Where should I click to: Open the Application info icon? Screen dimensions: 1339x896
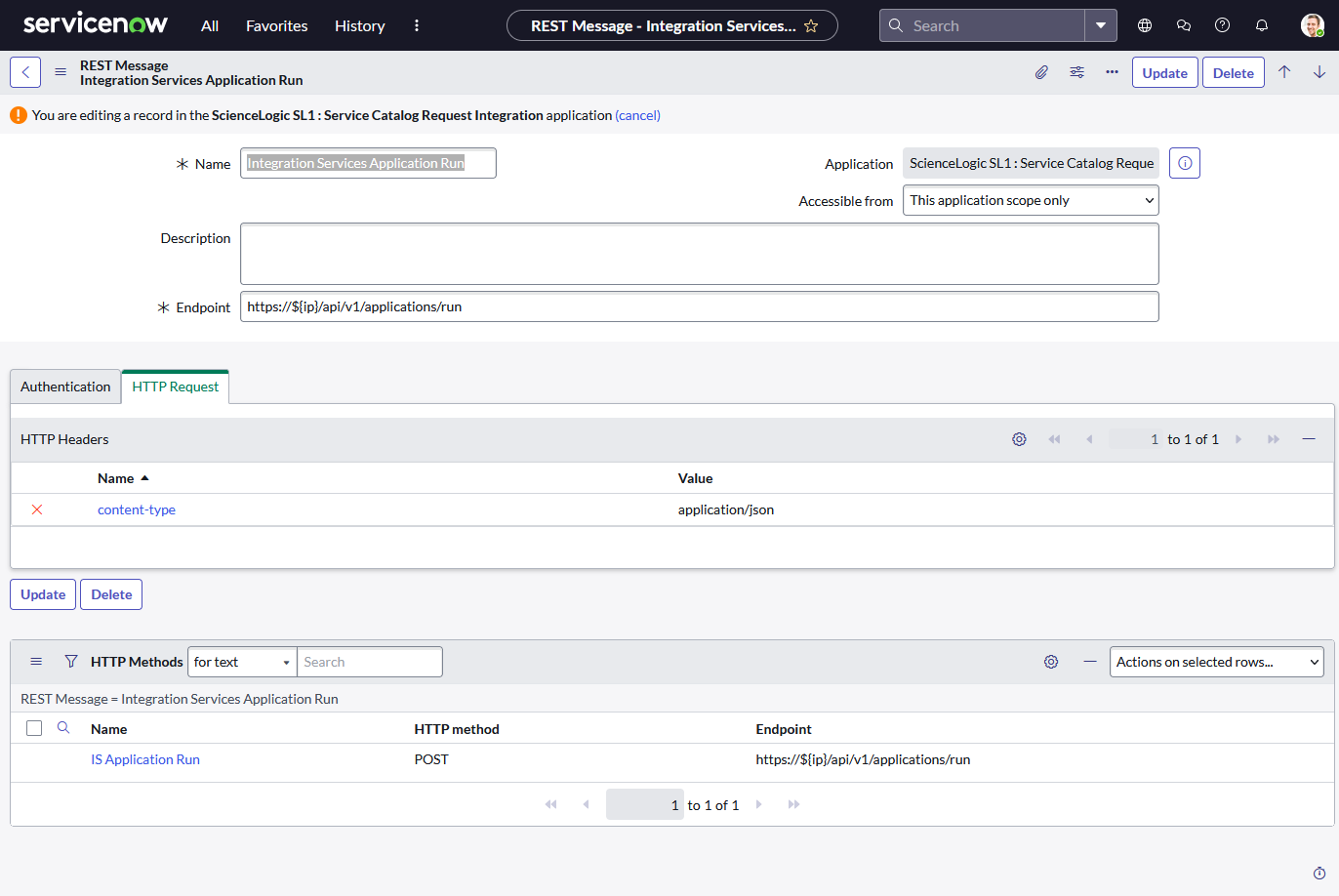coord(1185,163)
